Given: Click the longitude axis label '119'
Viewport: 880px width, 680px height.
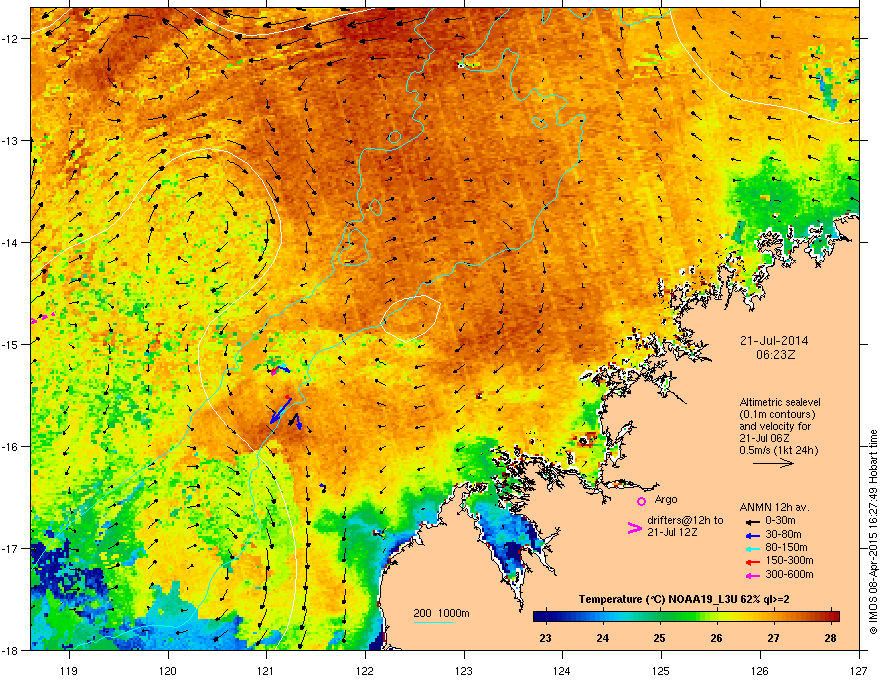Looking at the screenshot, I should (69, 670).
